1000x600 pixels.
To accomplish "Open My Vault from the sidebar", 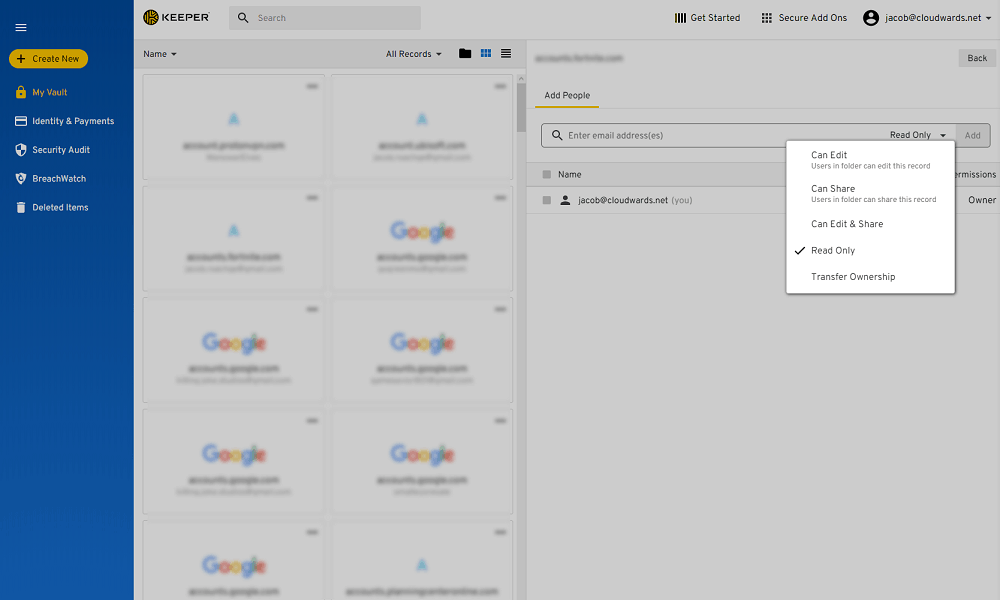I will click(x=50, y=92).
